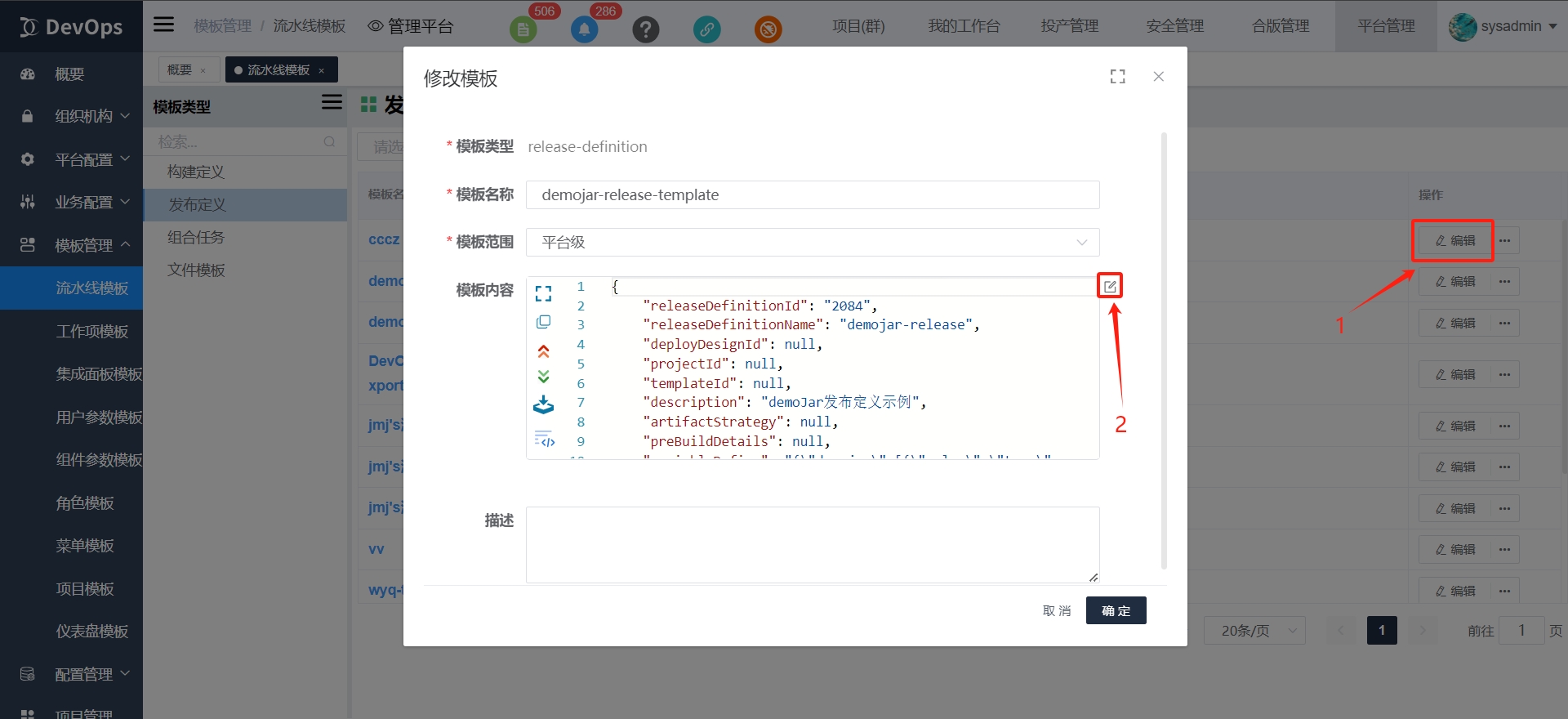1568x719 pixels.
Task: Click the 确定 button to confirm
Action: coord(1116,610)
